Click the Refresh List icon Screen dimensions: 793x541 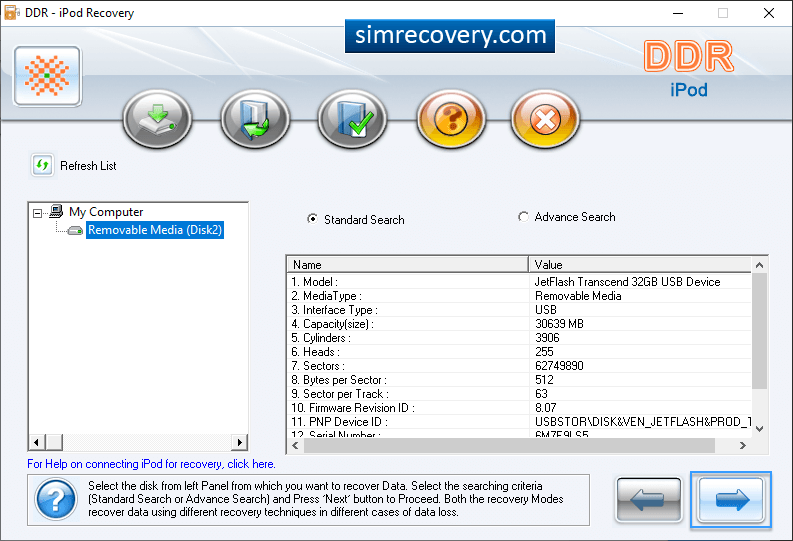click(42, 165)
